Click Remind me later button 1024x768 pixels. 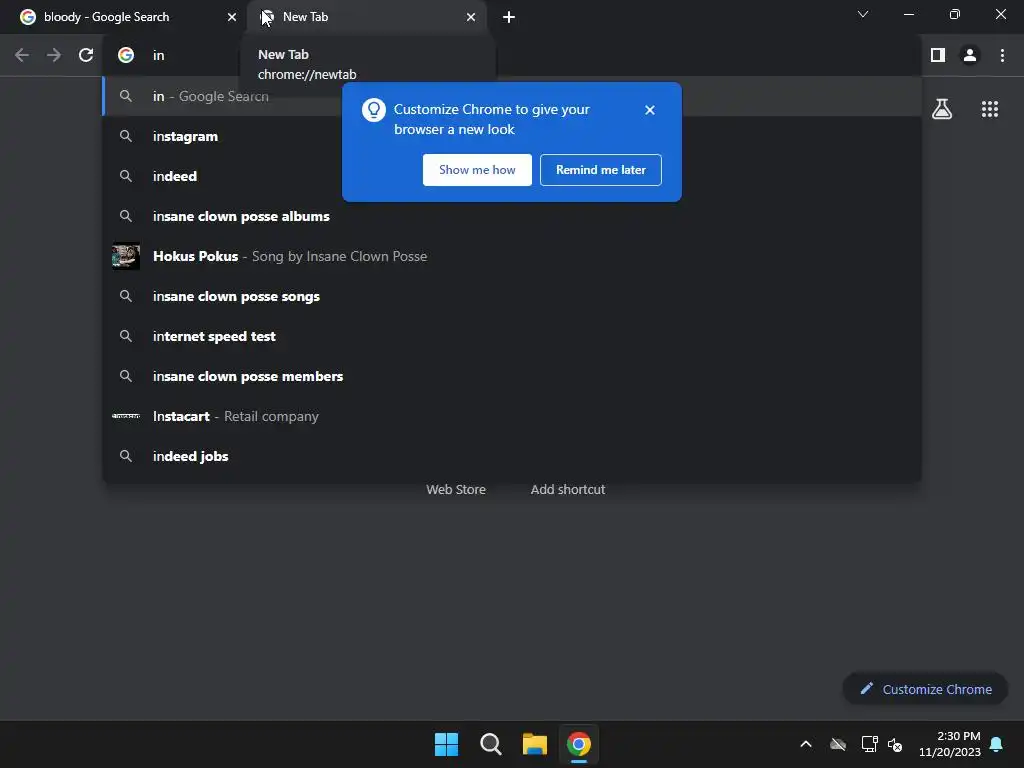pyautogui.click(x=601, y=170)
